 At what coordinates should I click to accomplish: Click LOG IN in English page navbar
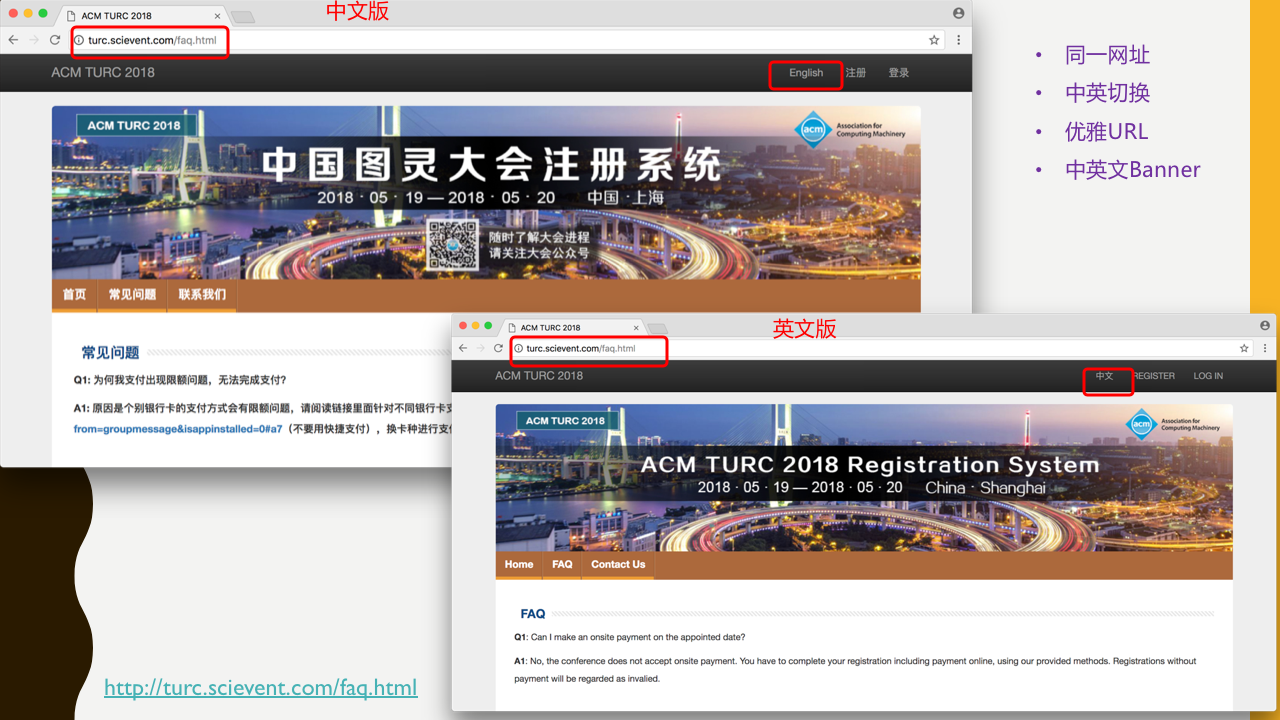pyautogui.click(x=1208, y=376)
